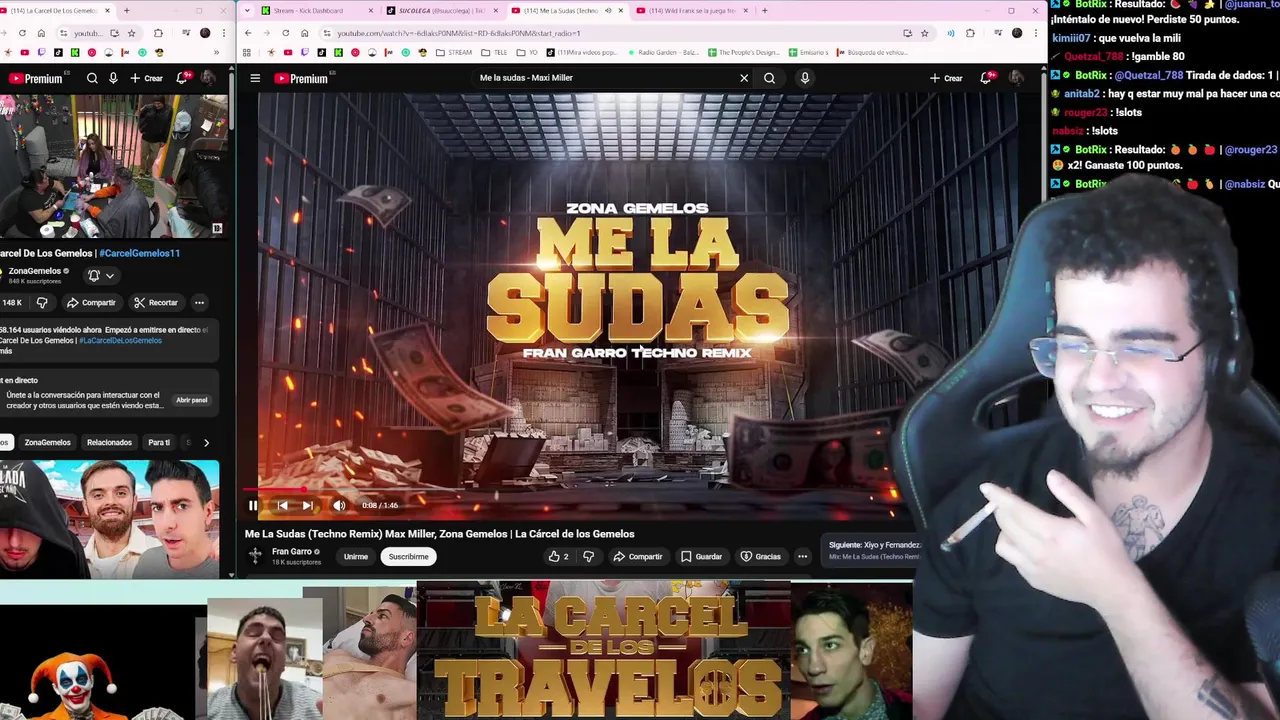Skip to previous video in player
This screenshot has height=720, width=1280.
pyautogui.click(x=282, y=506)
